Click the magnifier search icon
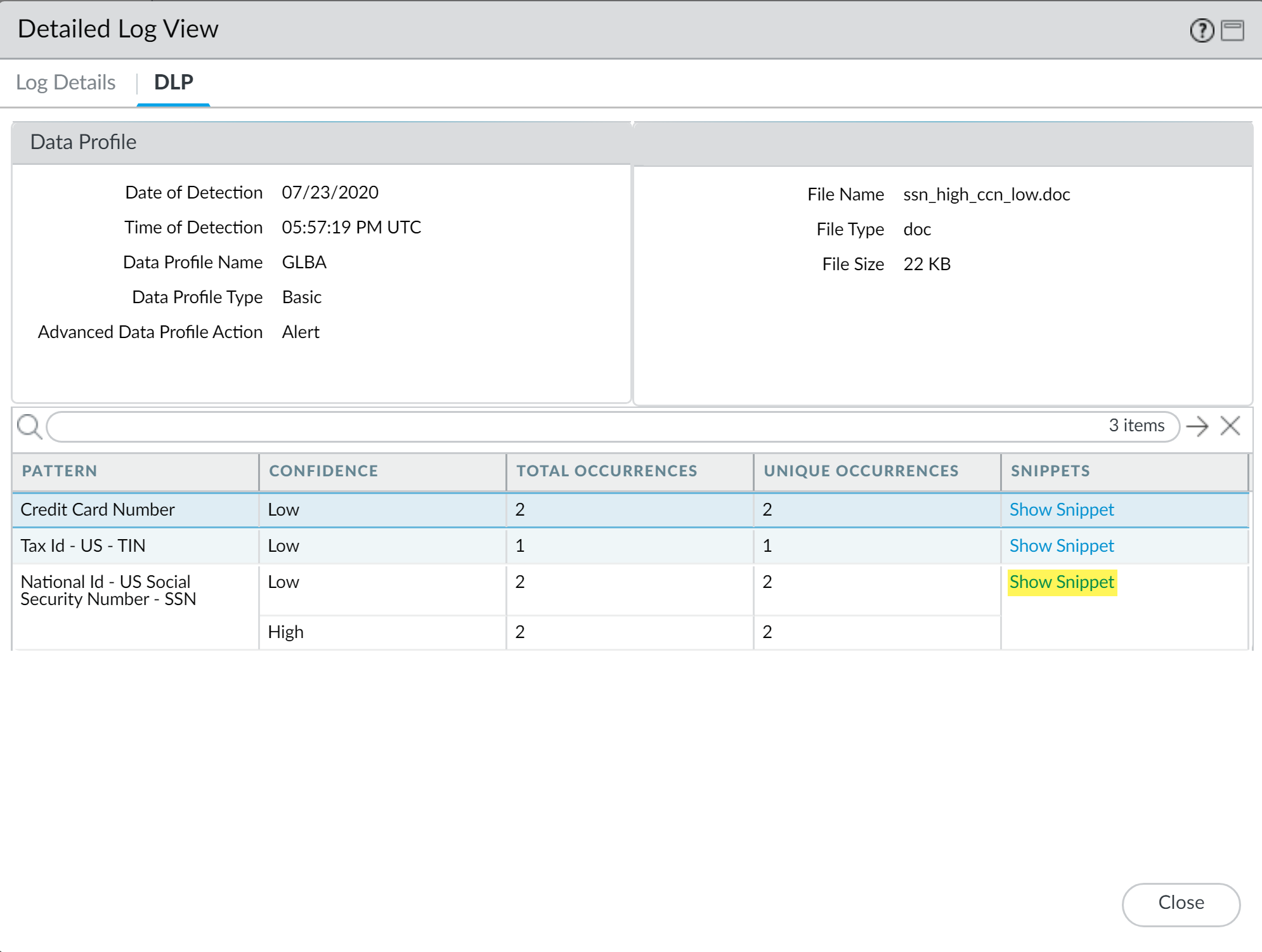Viewport: 1262px width, 952px height. click(x=29, y=426)
